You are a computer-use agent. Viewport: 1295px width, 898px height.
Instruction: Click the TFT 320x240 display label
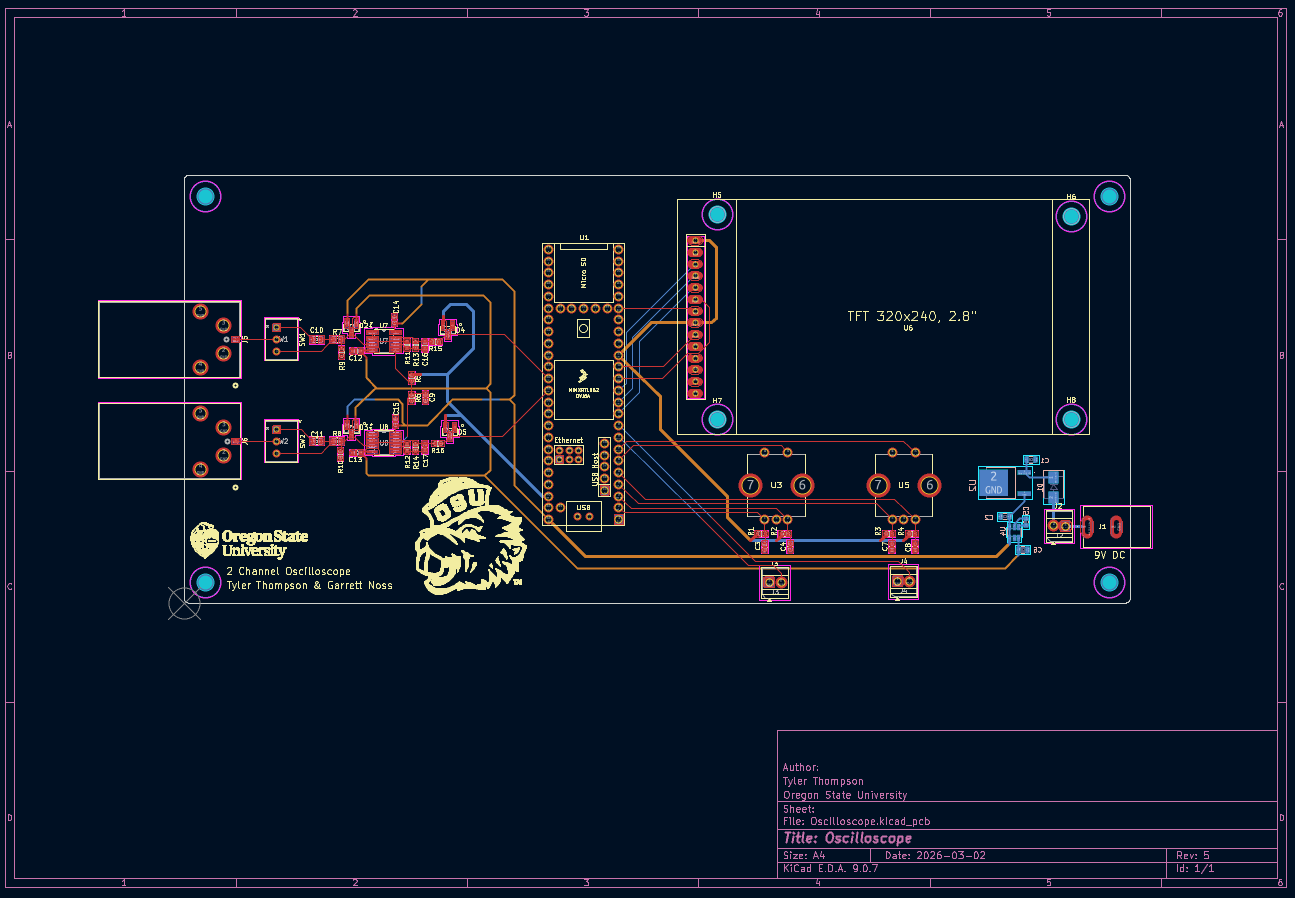911,316
